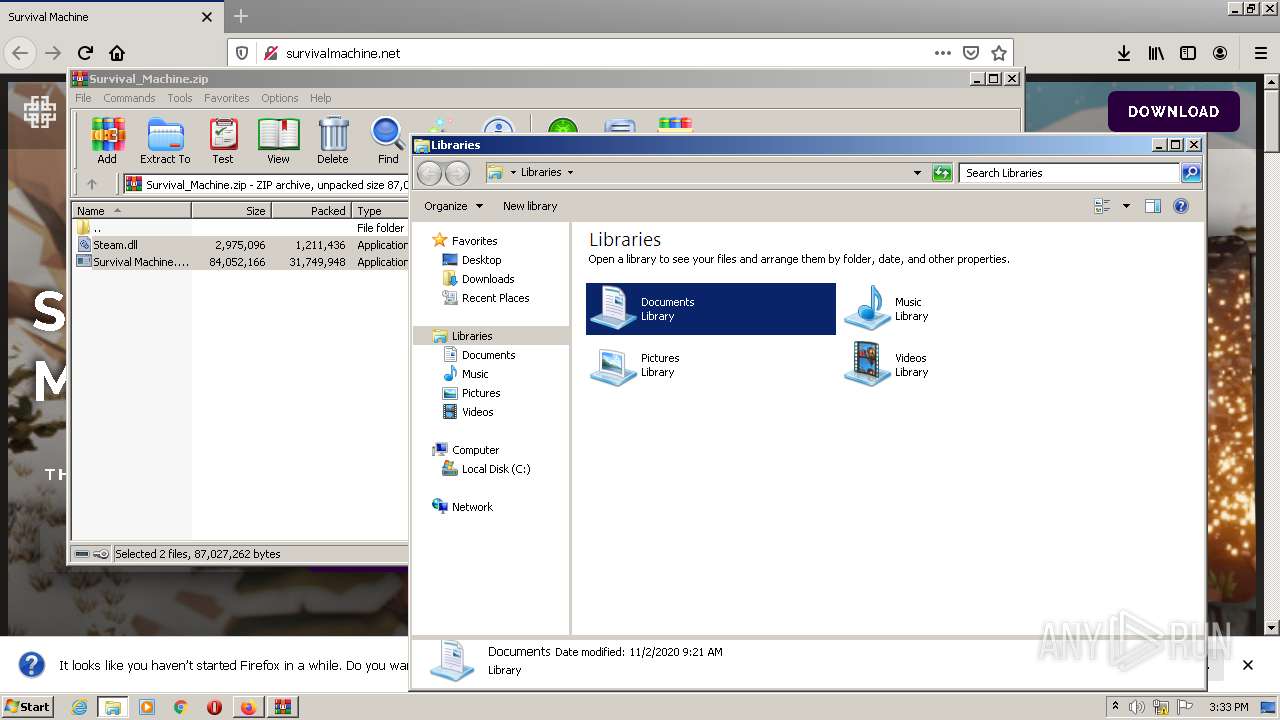Click Firefox back arrow button
1280x720 pixels.
click(x=20, y=53)
